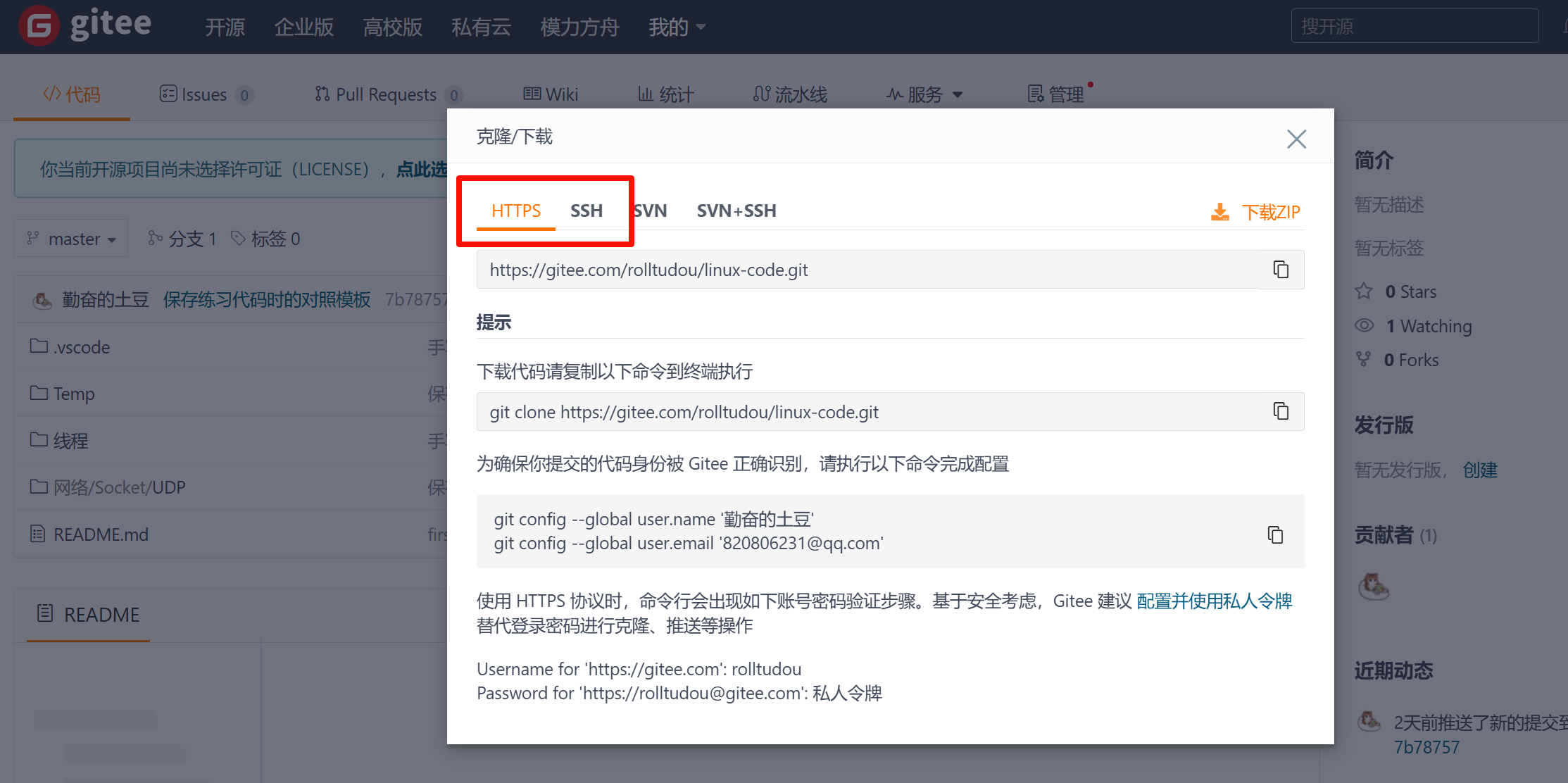Open the Wiki tab

[x=551, y=94]
